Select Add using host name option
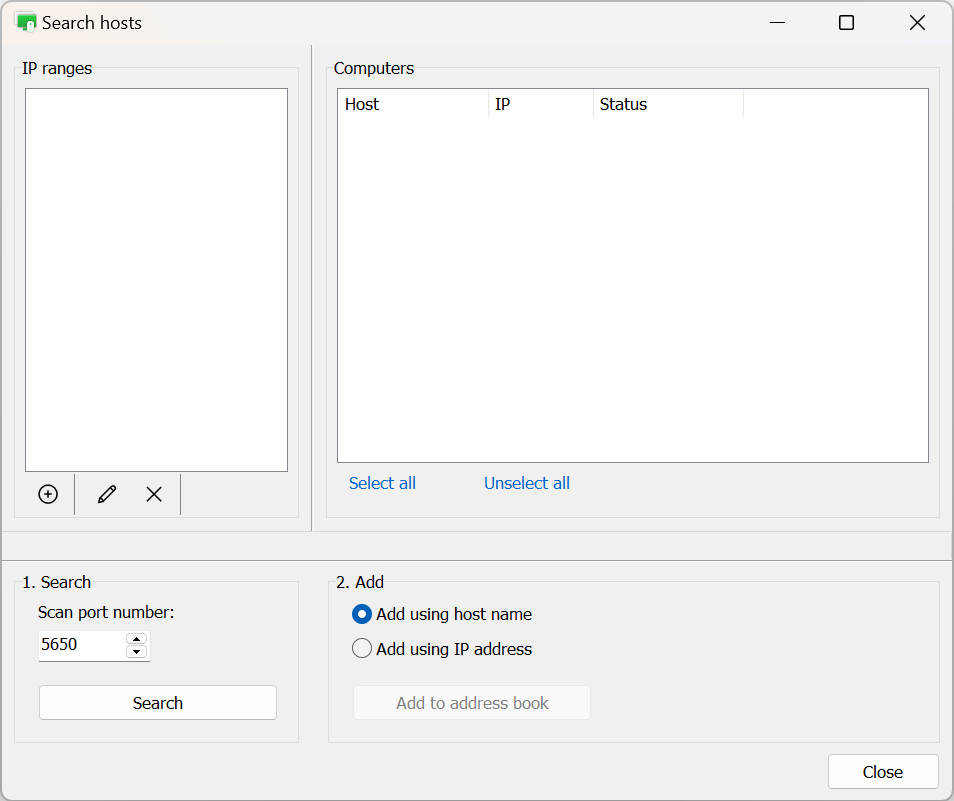 (362, 614)
